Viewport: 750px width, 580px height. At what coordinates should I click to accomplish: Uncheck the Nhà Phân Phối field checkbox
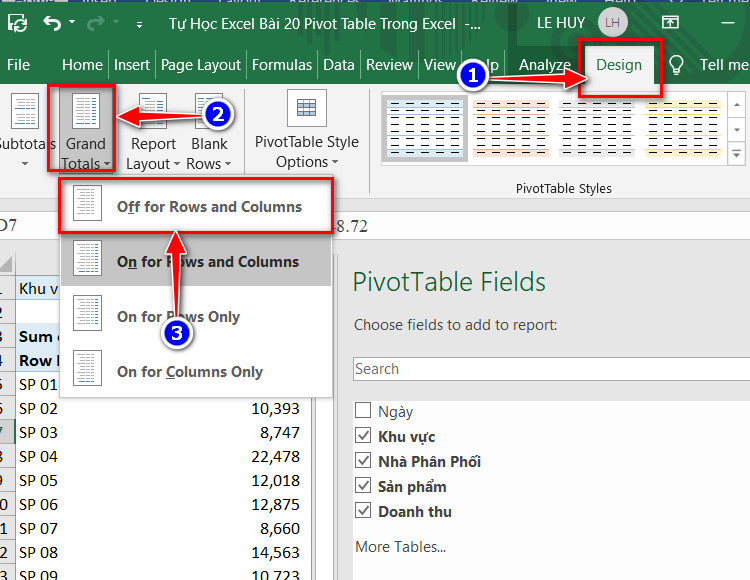point(363,460)
